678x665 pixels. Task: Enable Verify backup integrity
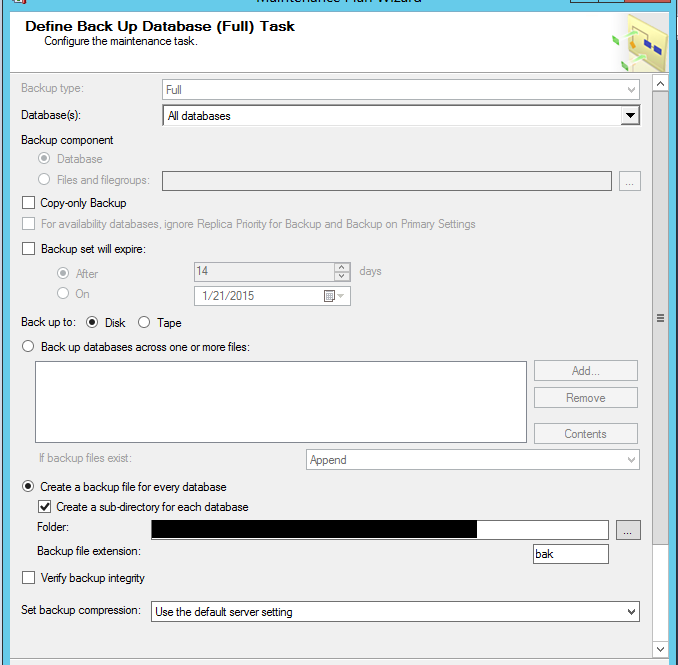pyautogui.click(x=28, y=578)
